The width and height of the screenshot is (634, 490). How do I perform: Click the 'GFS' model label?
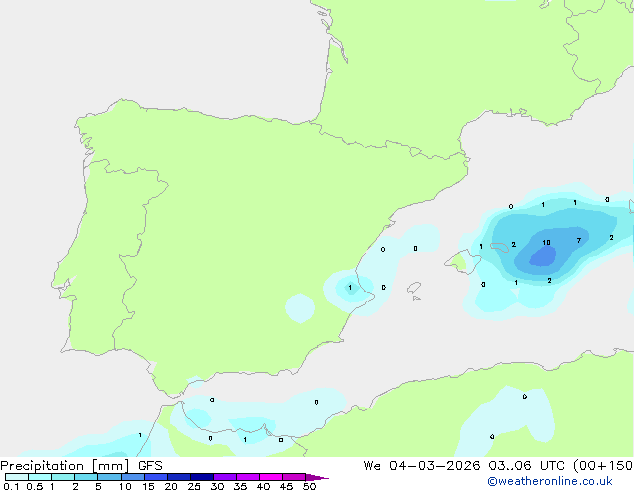click(x=150, y=466)
